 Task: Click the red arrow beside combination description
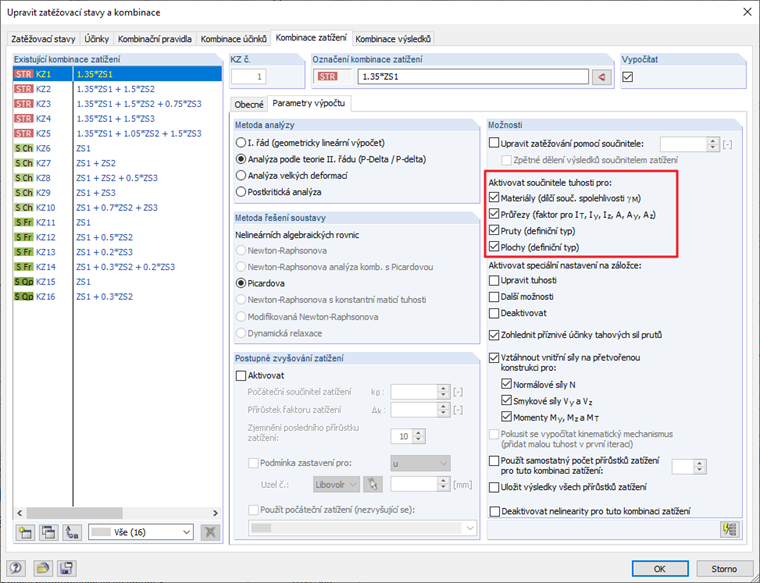pos(602,77)
